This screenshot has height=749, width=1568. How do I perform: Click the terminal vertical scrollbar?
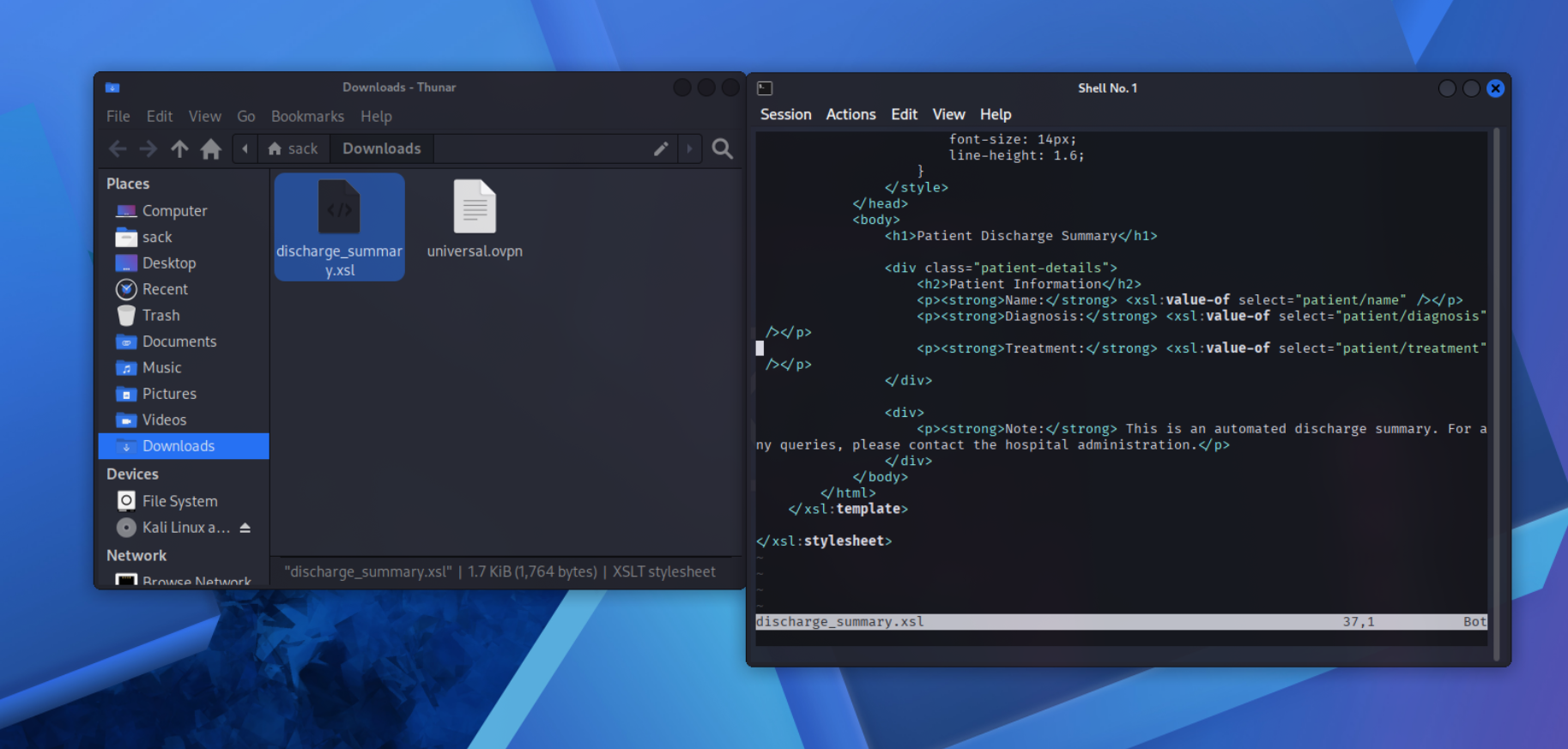click(1496, 386)
